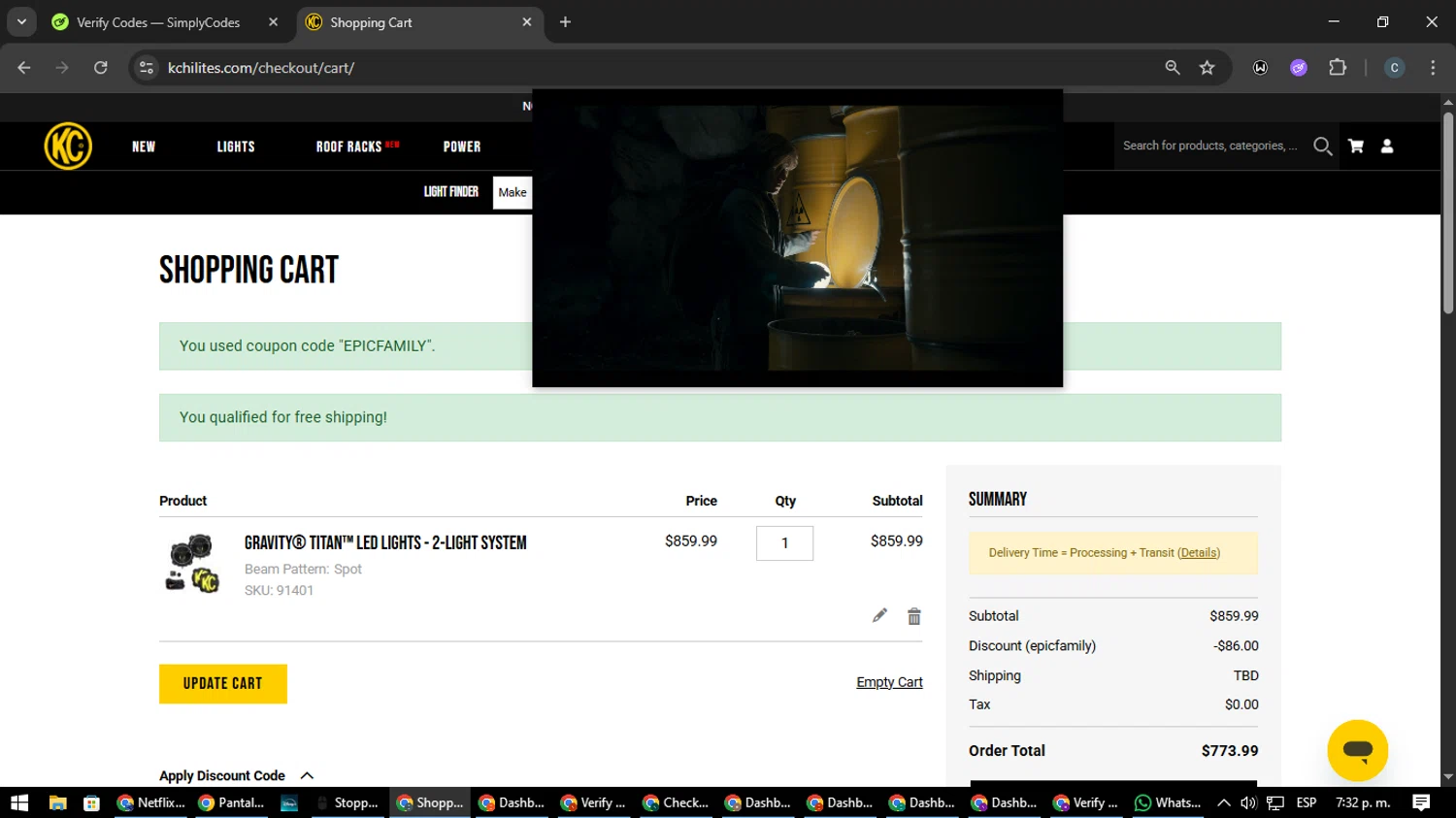The image size is (1456, 818).
Task: Close the Verify Codes SimplyCodes tab
Action: coord(274,22)
